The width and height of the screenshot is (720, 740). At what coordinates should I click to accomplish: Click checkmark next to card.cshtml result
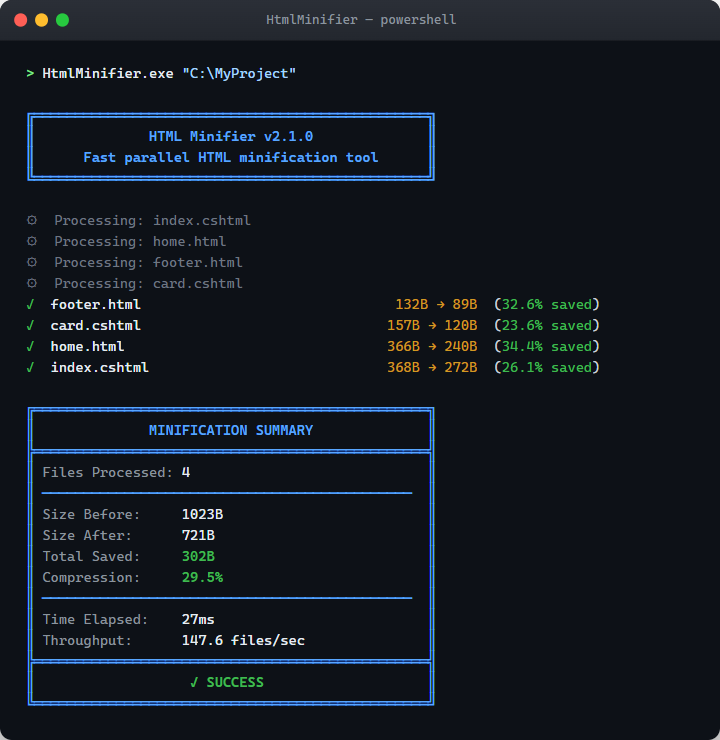point(30,325)
